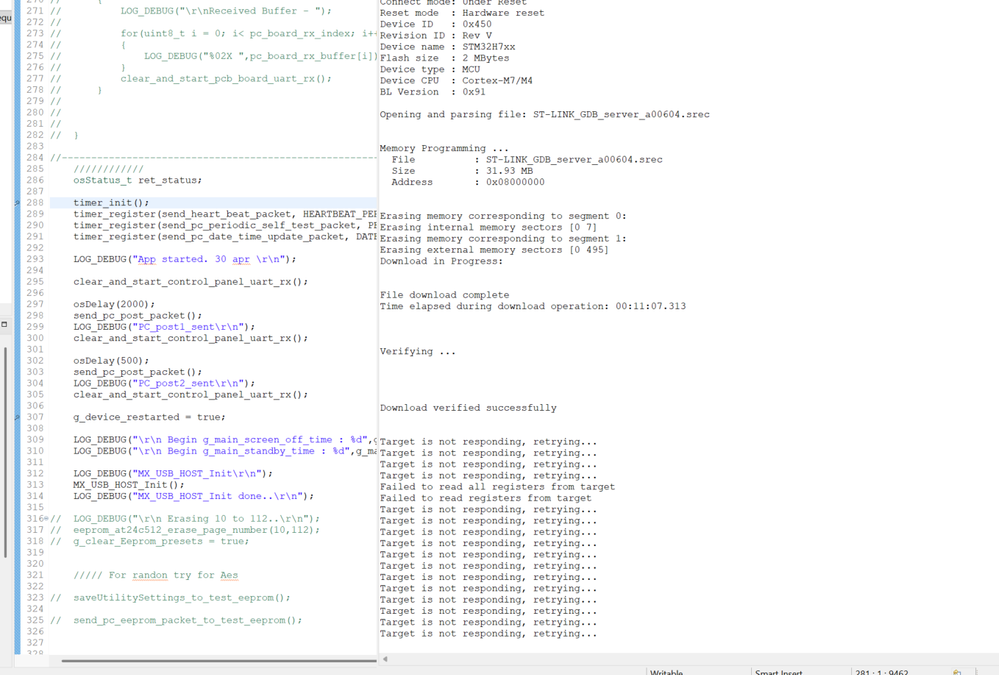Click the annotation marker beside line 307
The width and height of the screenshot is (999, 675).
(18, 417)
